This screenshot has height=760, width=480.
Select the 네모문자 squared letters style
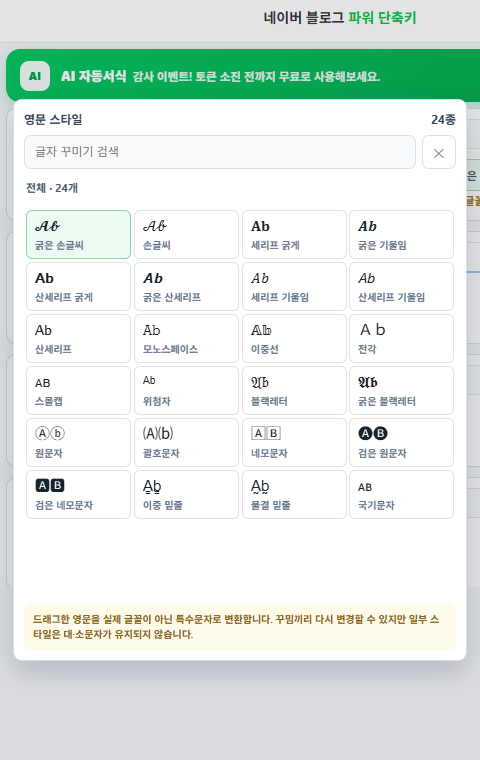(294, 443)
